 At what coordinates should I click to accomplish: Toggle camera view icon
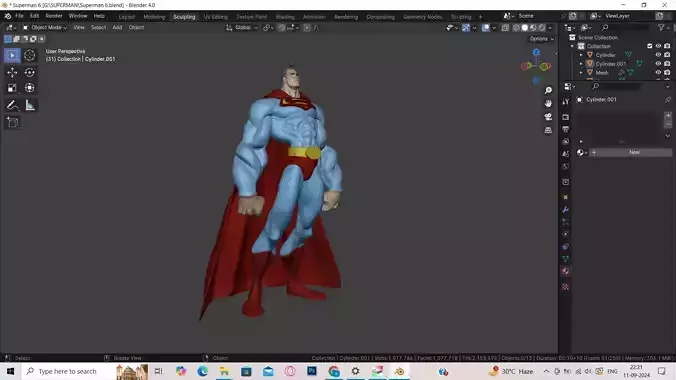coord(548,117)
